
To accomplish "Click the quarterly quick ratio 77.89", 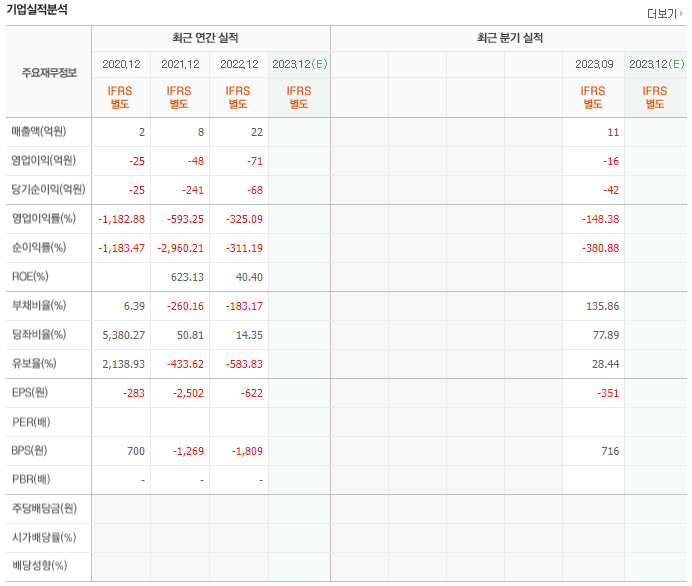I will (x=606, y=335).
